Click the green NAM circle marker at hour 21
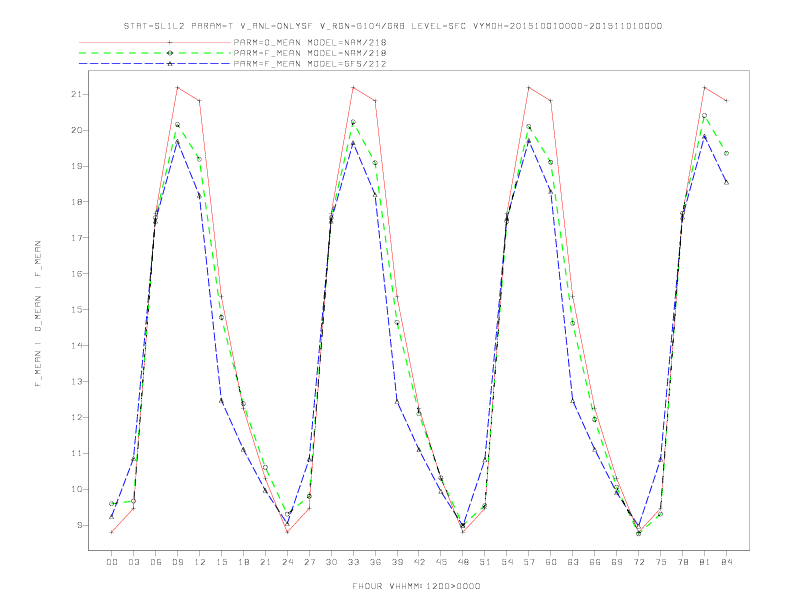The height and width of the screenshot is (612, 792). point(265,468)
